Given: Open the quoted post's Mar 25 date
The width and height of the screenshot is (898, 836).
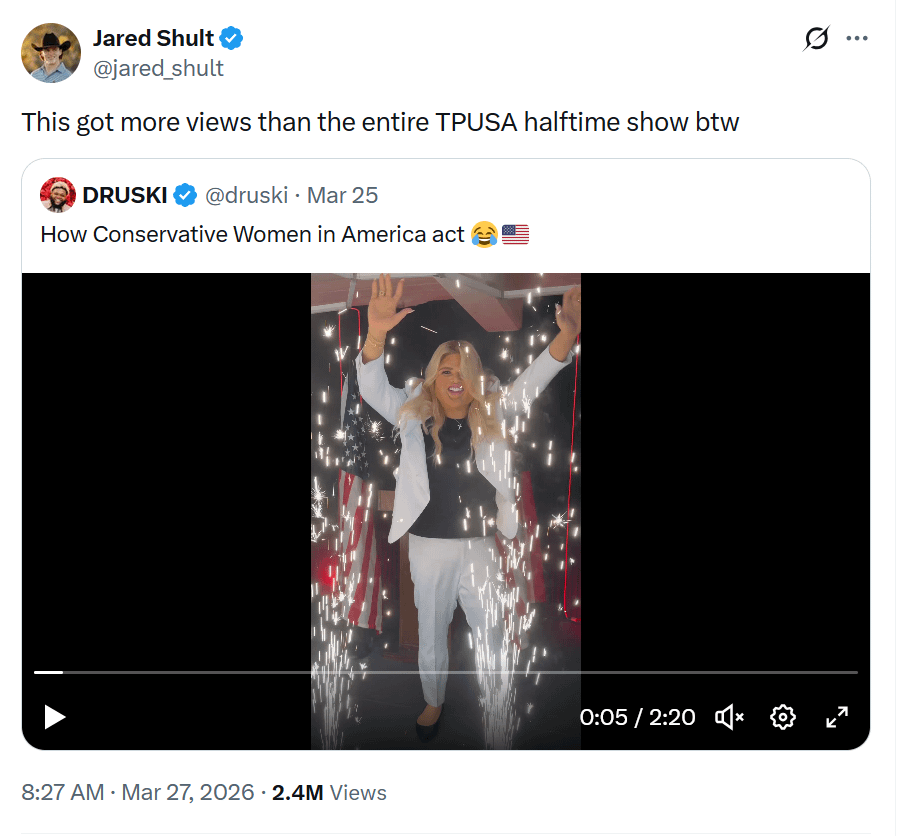Looking at the screenshot, I should click(342, 195).
